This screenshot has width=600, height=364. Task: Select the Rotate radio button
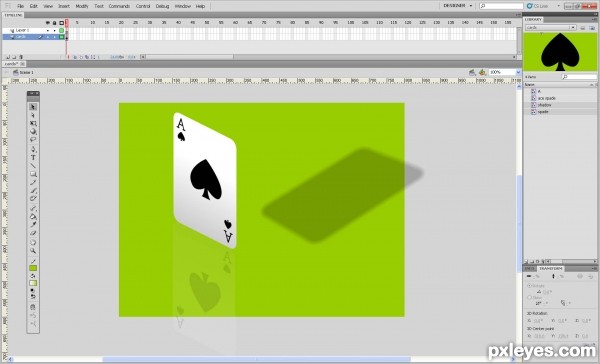click(x=530, y=286)
